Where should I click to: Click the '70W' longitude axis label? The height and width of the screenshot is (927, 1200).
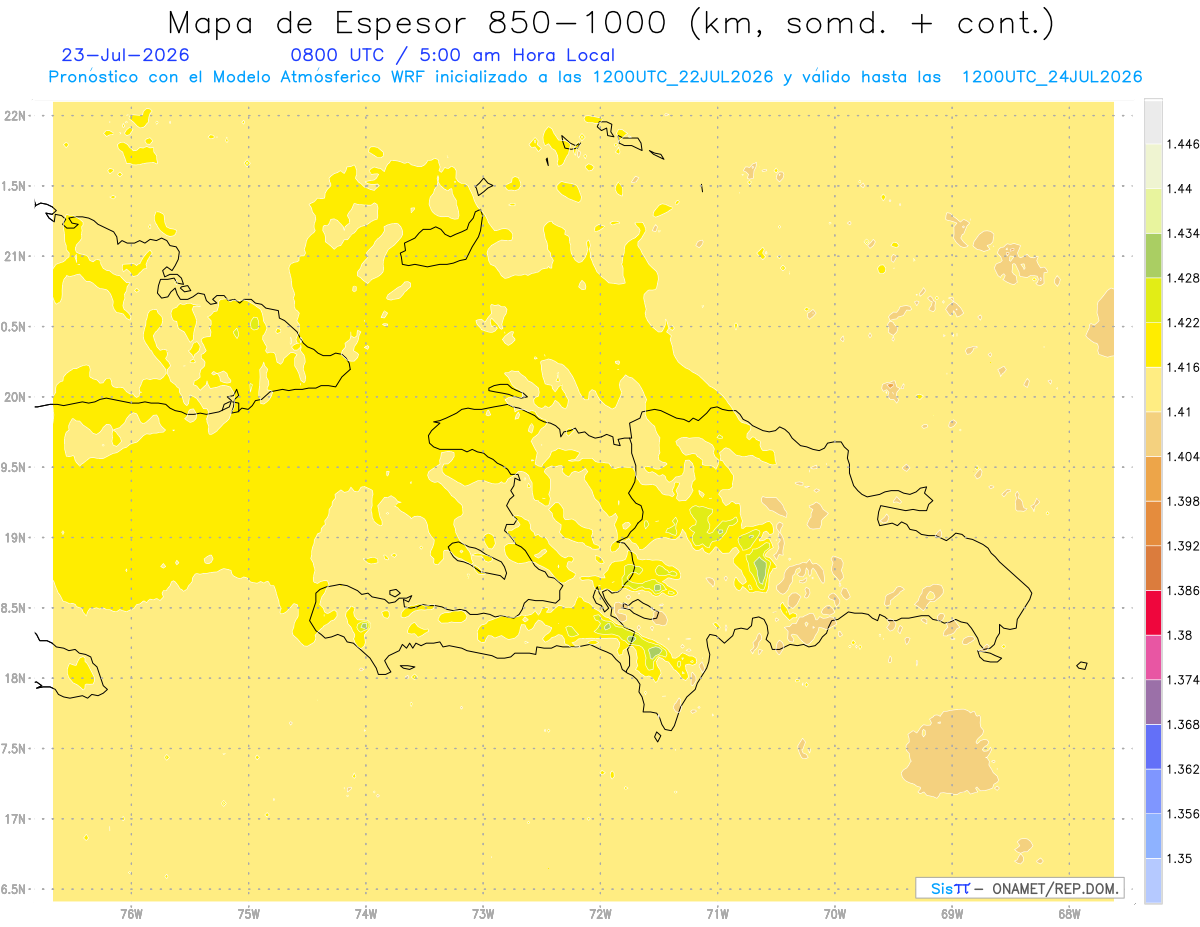[x=834, y=914]
